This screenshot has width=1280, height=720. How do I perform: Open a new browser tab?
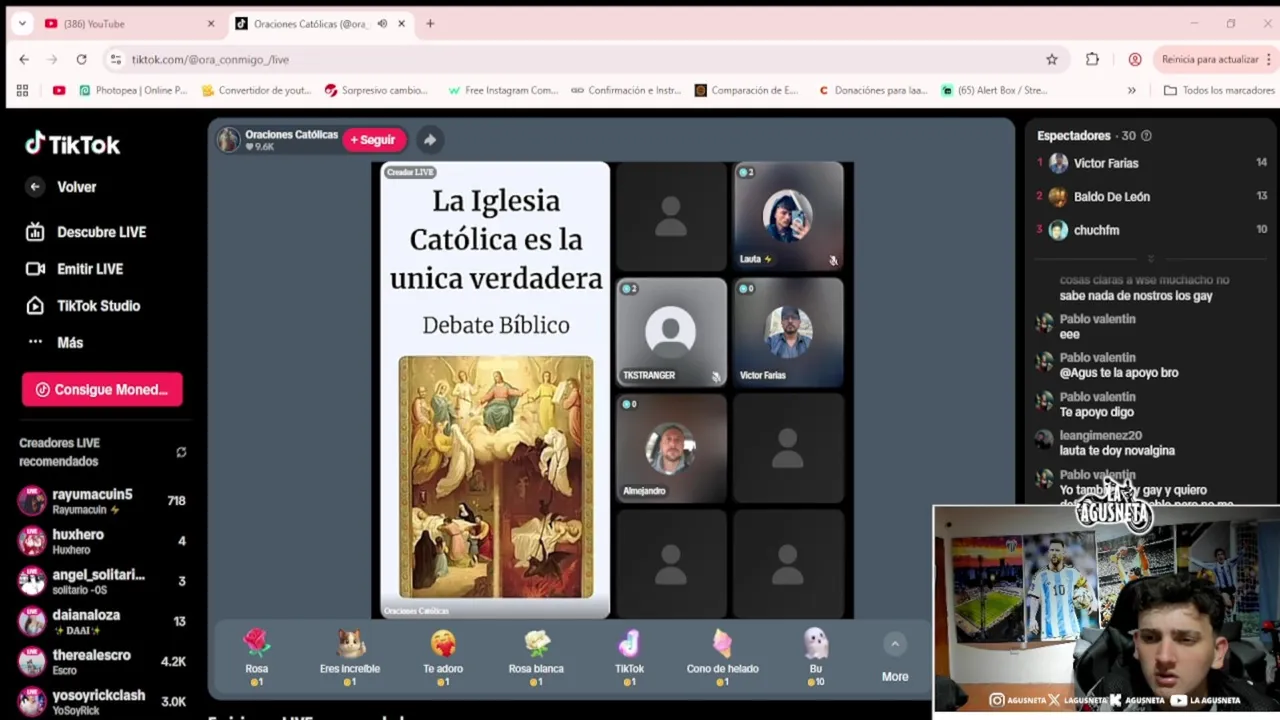coord(430,24)
